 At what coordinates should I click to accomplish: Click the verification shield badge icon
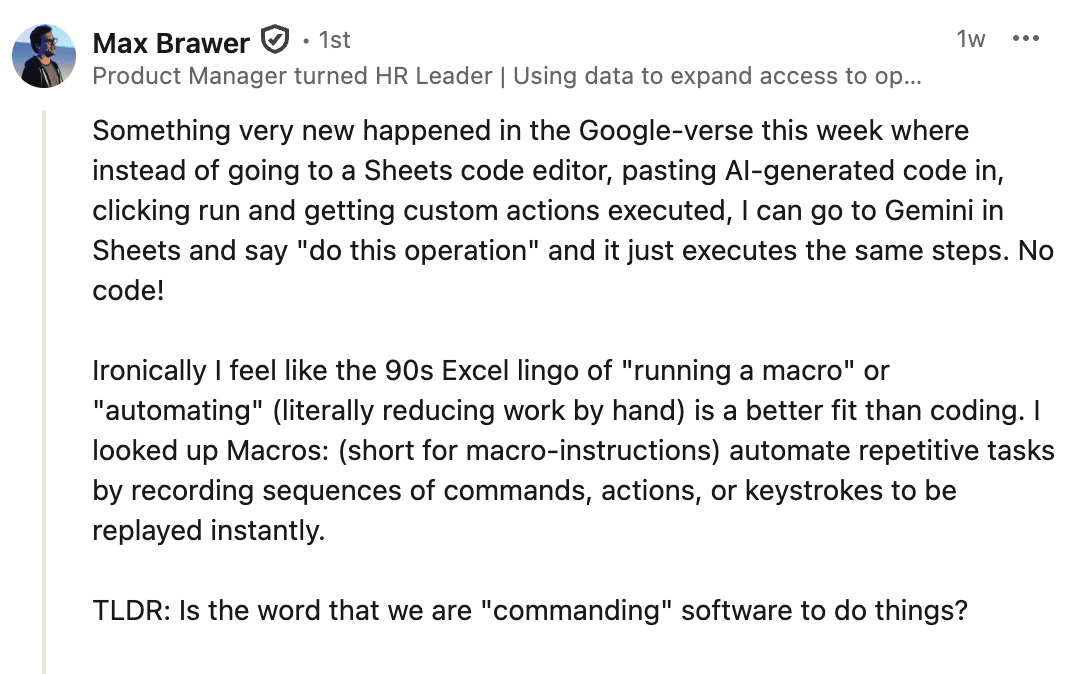tap(274, 41)
